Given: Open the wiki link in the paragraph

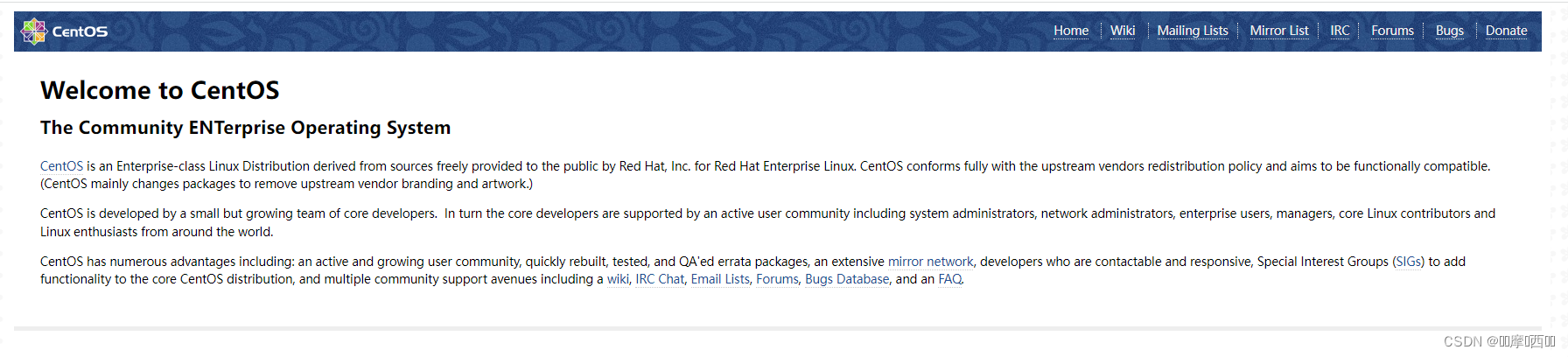Looking at the screenshot, I should point(618,279).
